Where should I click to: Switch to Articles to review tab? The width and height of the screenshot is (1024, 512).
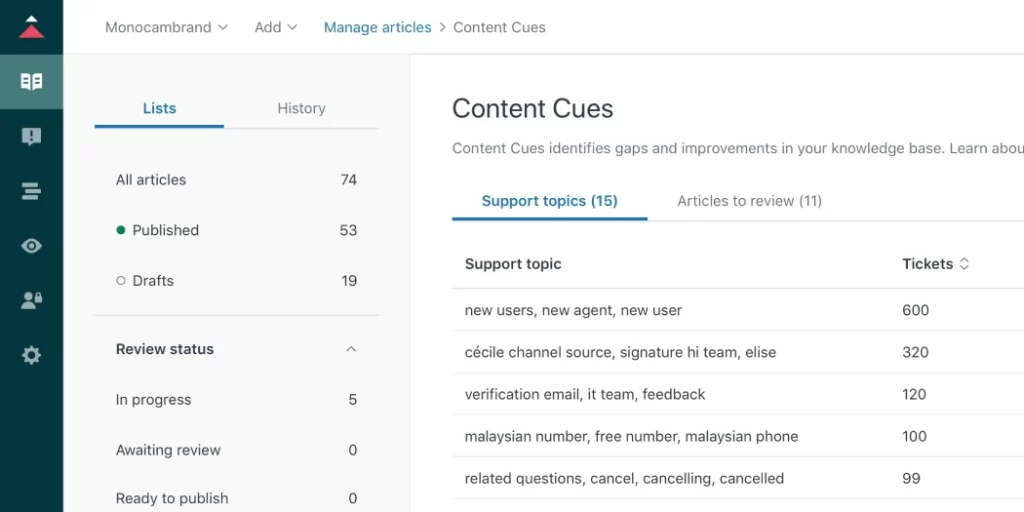[749, 201]
